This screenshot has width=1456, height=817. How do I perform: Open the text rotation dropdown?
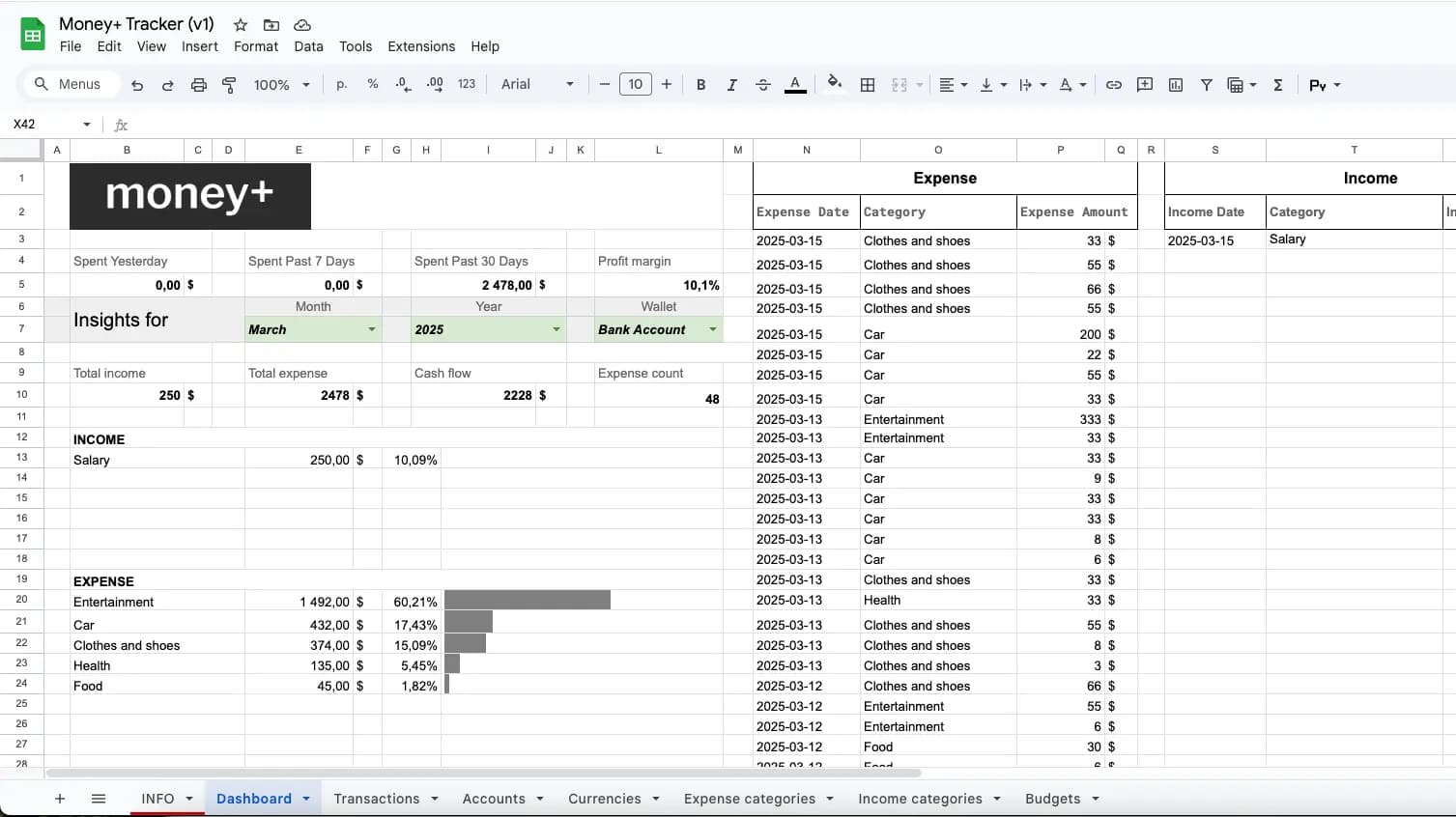pos(1072,85)
